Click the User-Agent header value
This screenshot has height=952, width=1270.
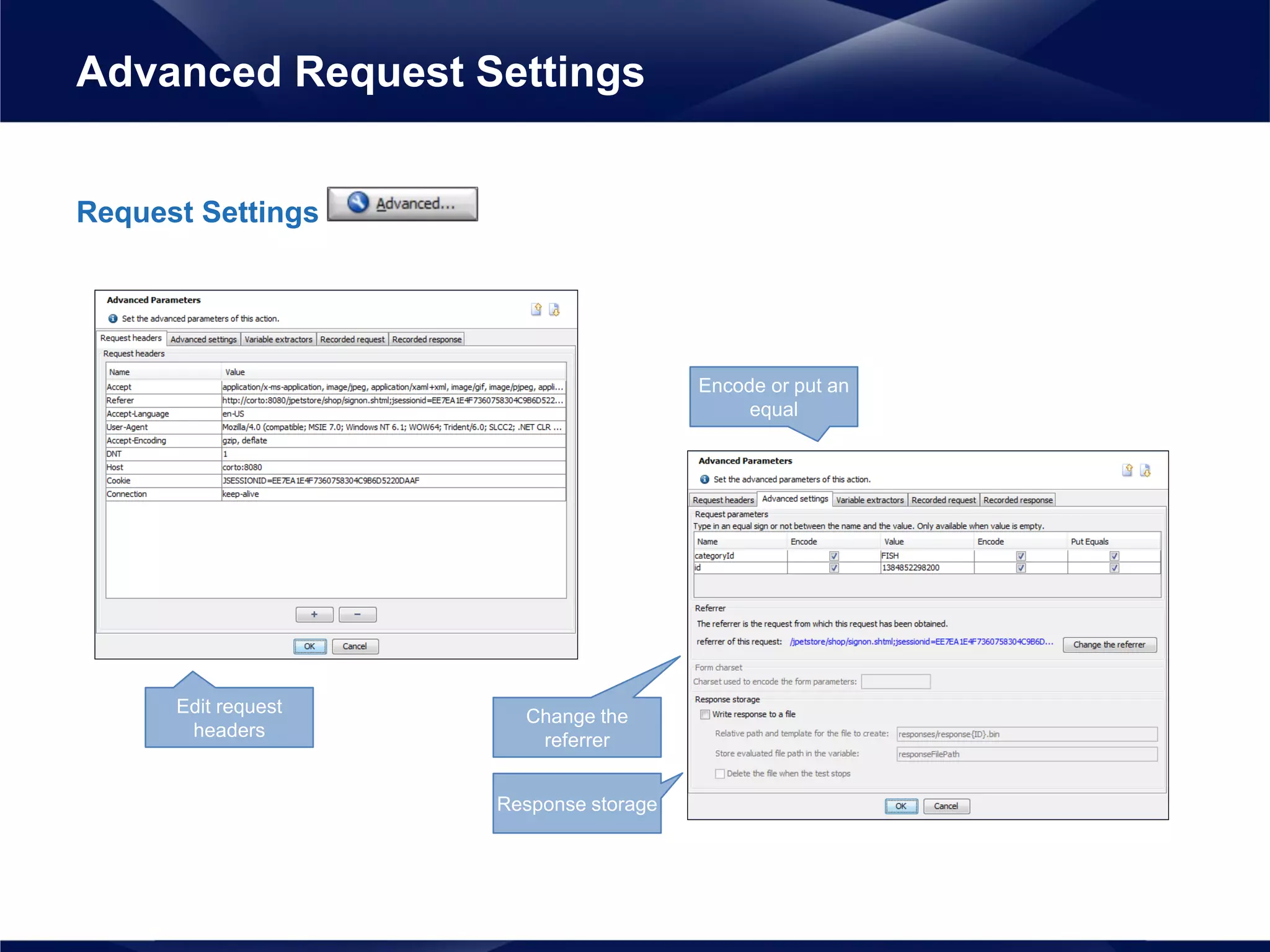[393, 427]
